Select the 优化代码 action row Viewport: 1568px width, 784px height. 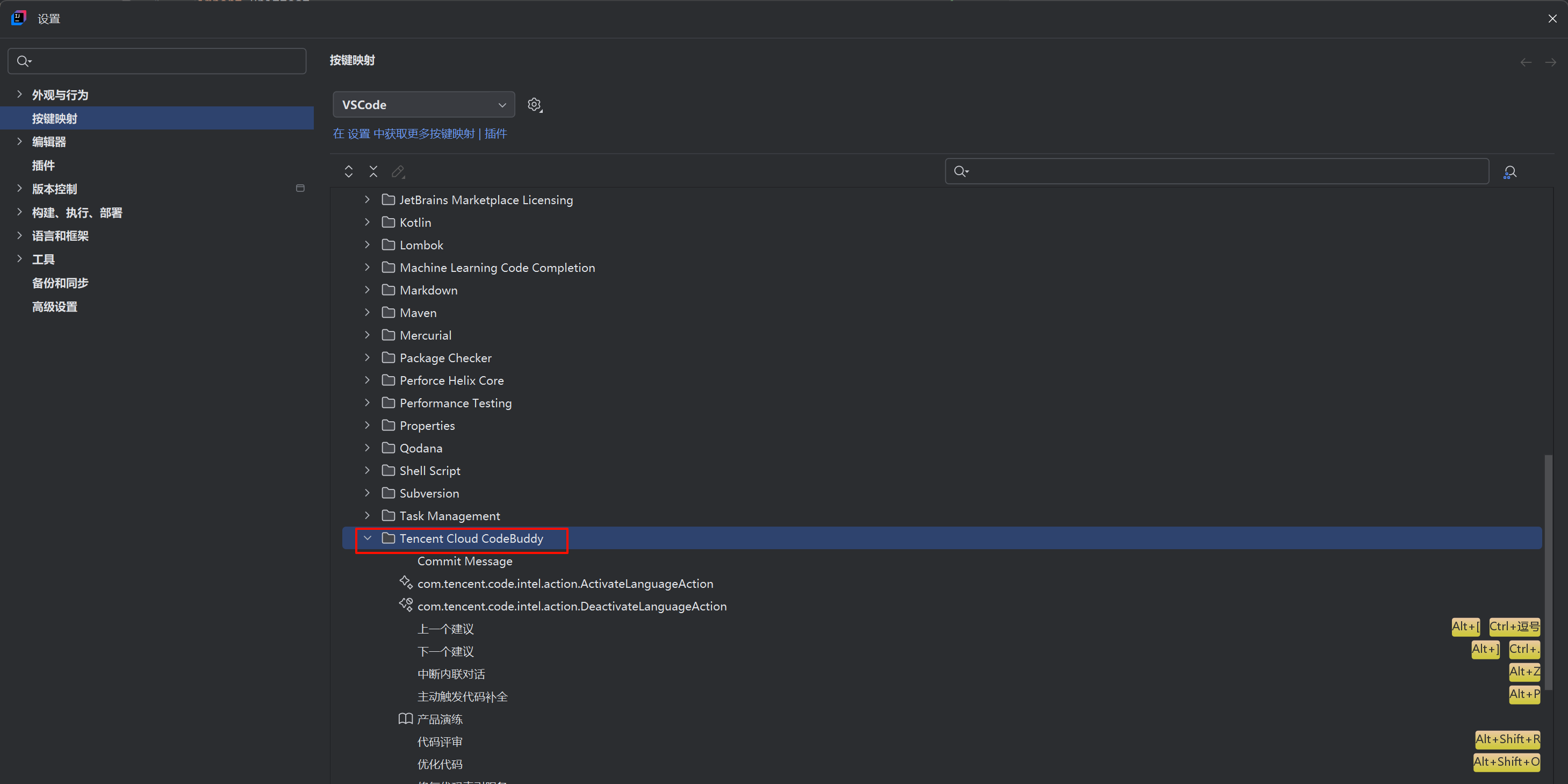941,764
